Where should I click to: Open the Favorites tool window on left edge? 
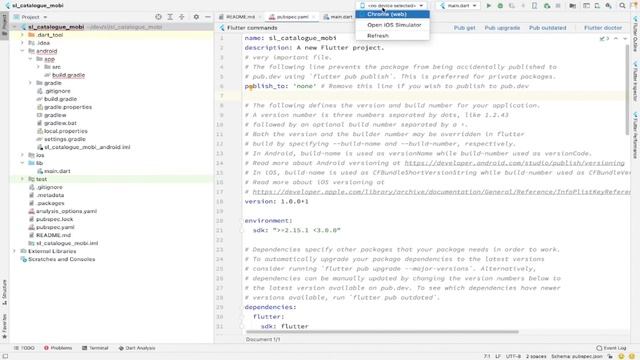pyautogui.click(x=4, y=327)
